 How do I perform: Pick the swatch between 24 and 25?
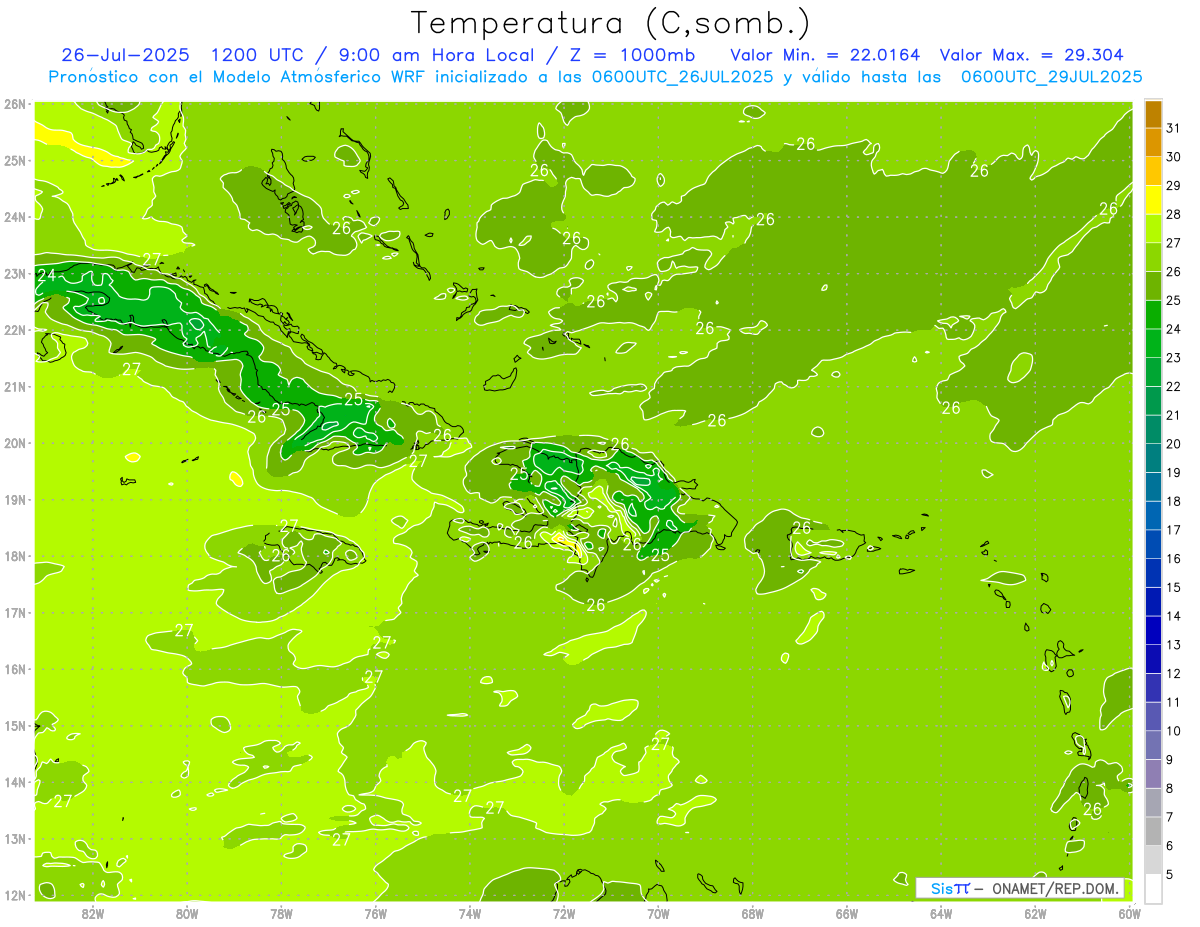click(1153, 315)
